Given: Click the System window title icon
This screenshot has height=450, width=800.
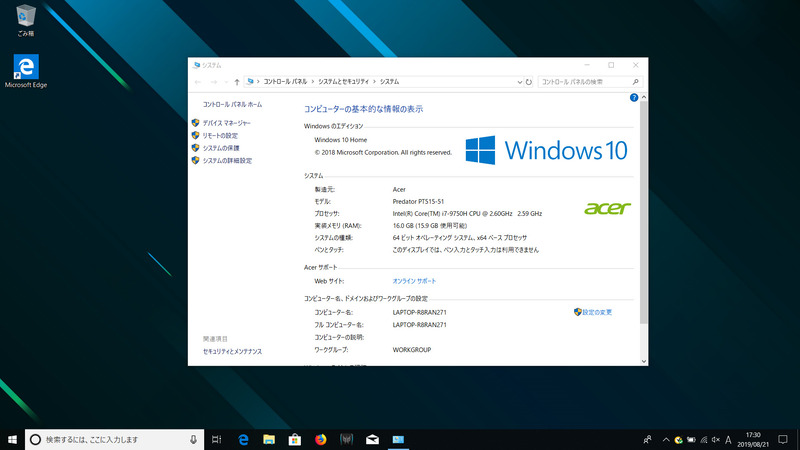Looking at the screenshot, I should point(196,65).
